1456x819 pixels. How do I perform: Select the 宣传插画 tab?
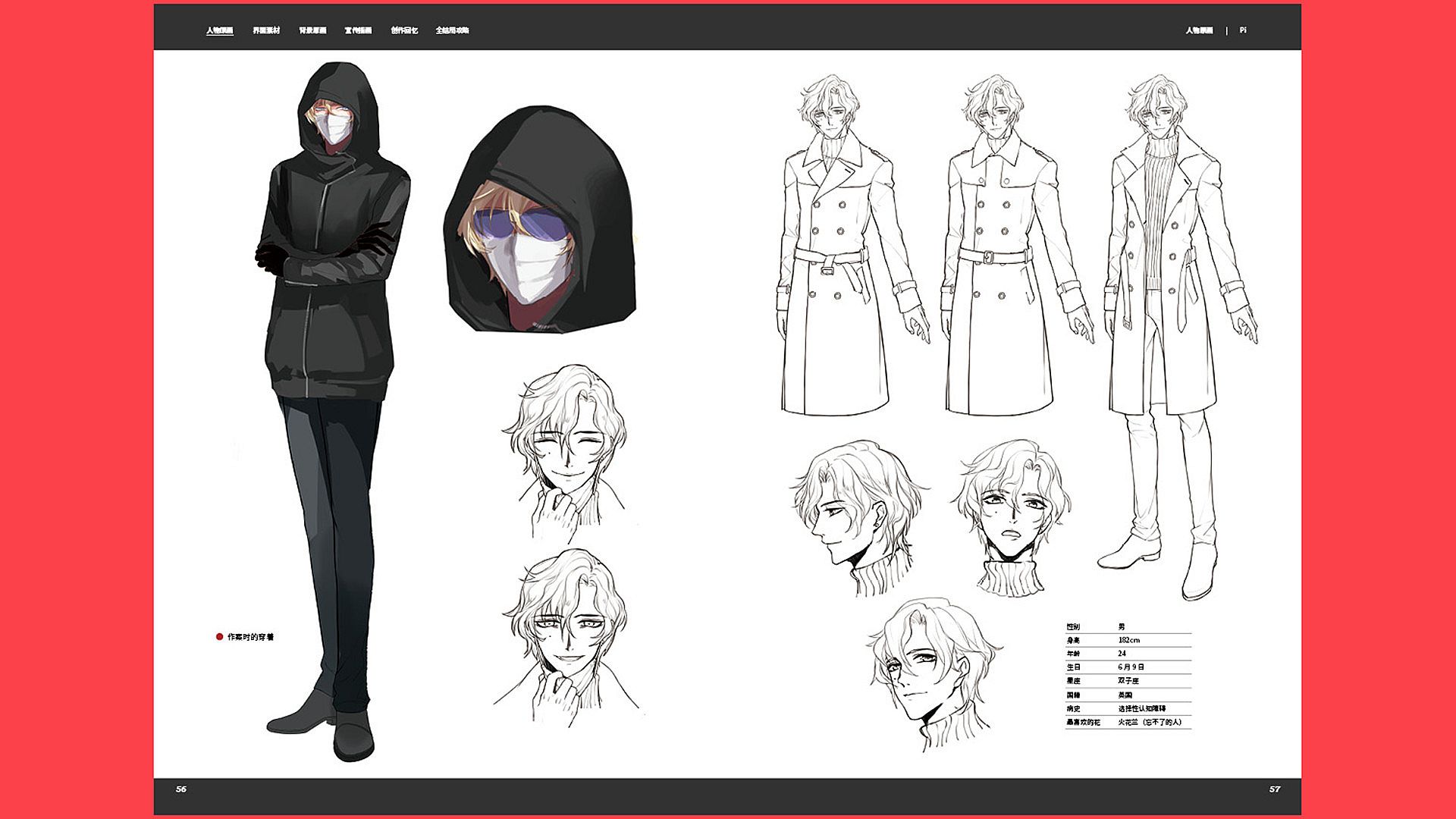358,30
